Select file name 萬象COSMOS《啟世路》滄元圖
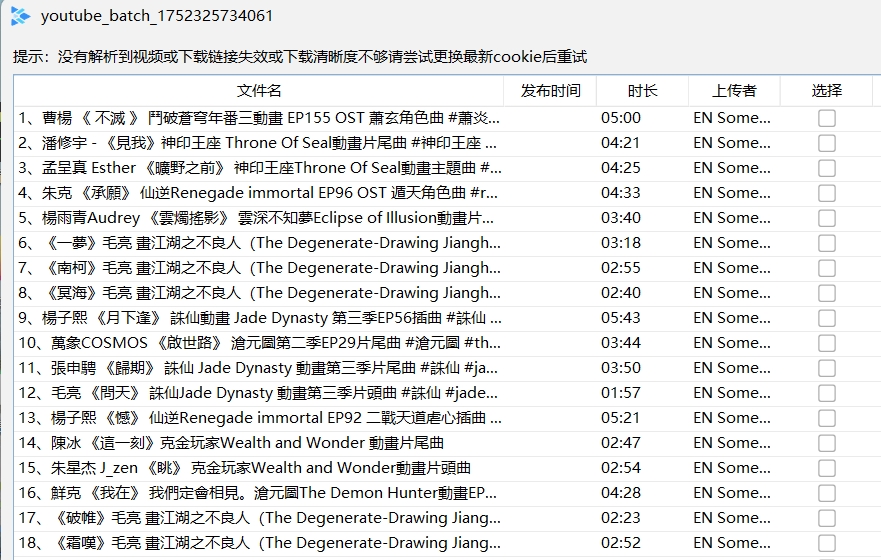 [259, 343]
